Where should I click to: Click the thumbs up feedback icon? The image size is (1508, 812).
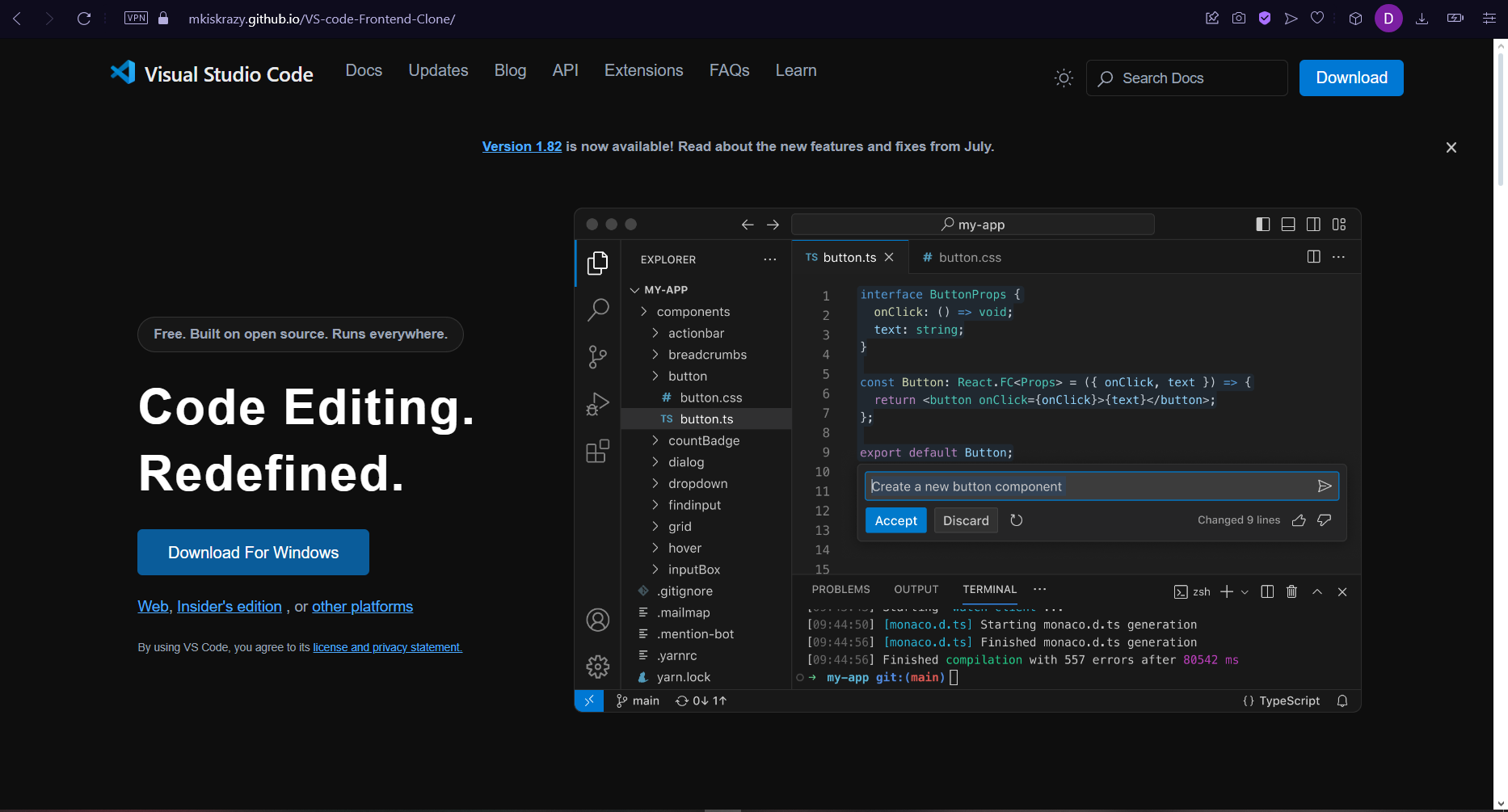pos(1299,520)
